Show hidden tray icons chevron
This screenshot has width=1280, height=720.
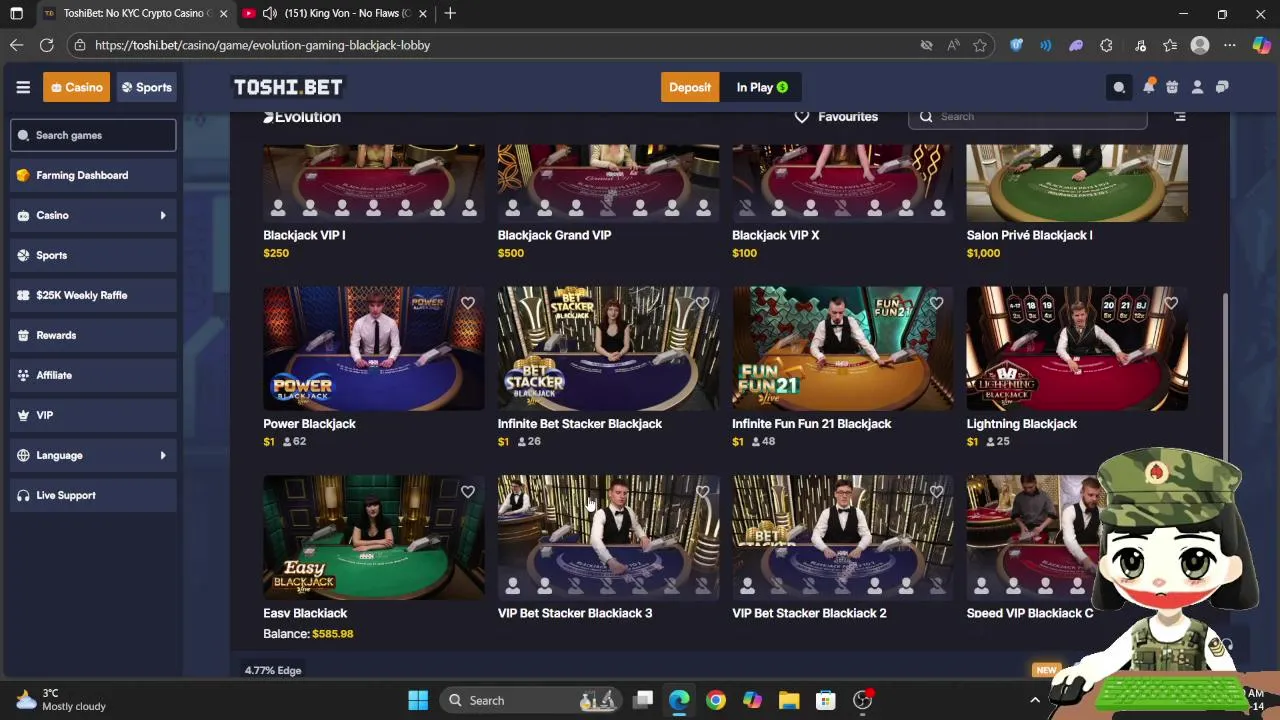(x=1035, y=700)
